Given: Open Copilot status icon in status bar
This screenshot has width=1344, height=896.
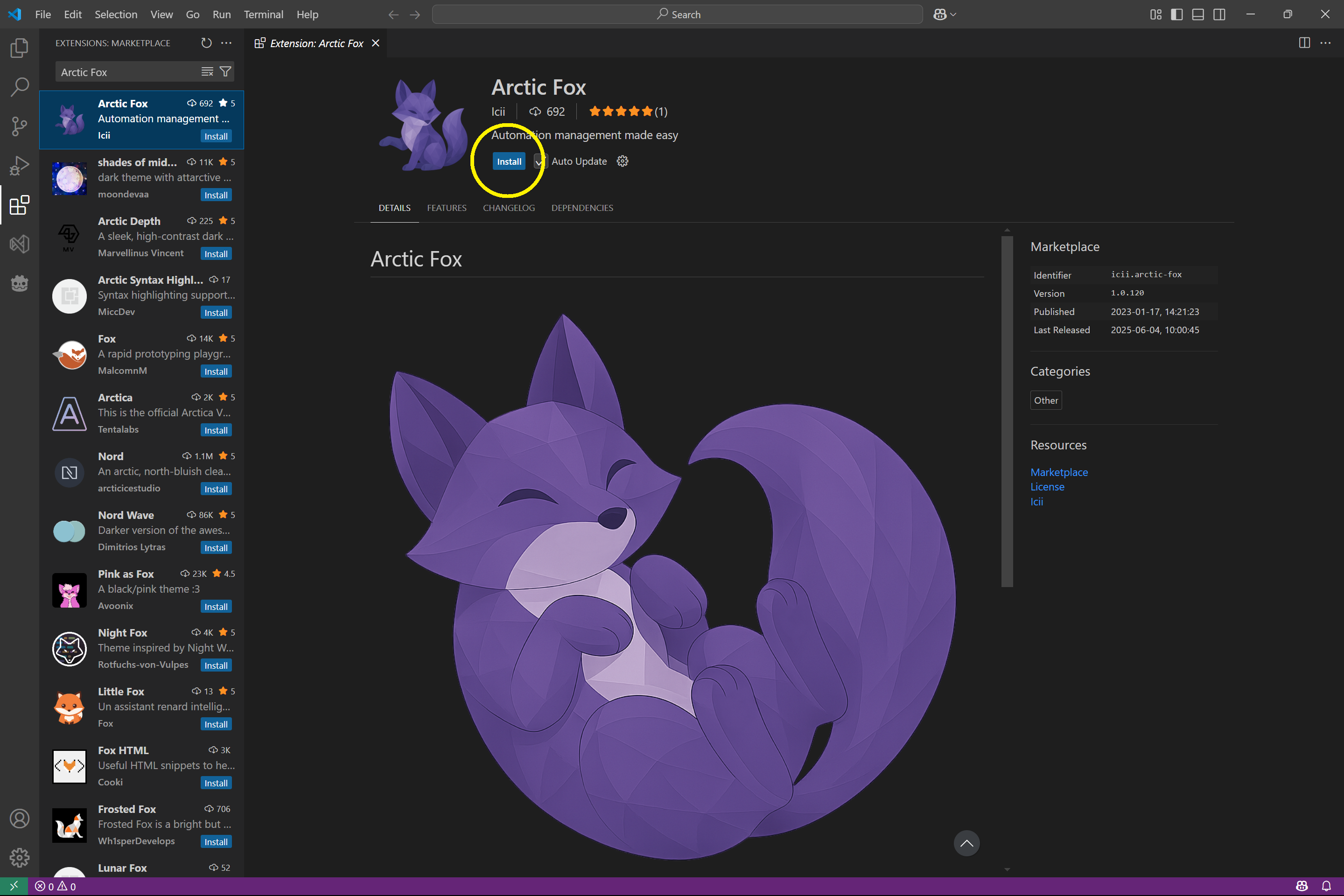Looking at the screenshot, I should pyautogui.click(x=1302, y=886).
